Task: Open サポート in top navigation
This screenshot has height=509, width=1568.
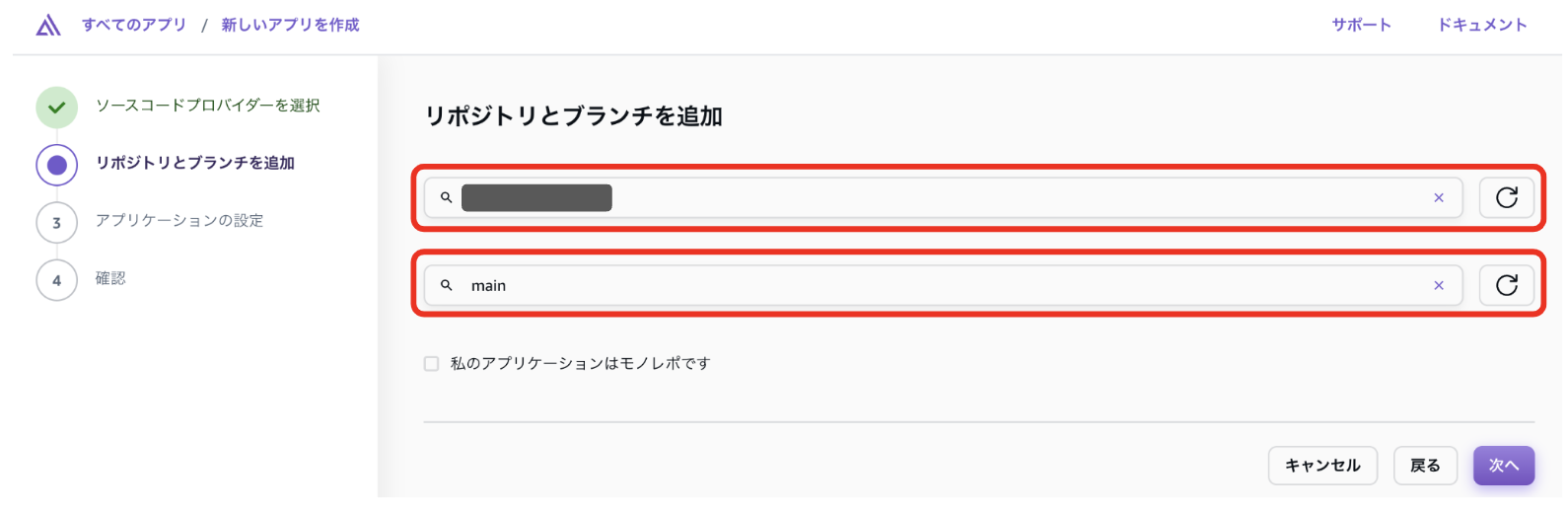Action: (x=1361, y=25)
